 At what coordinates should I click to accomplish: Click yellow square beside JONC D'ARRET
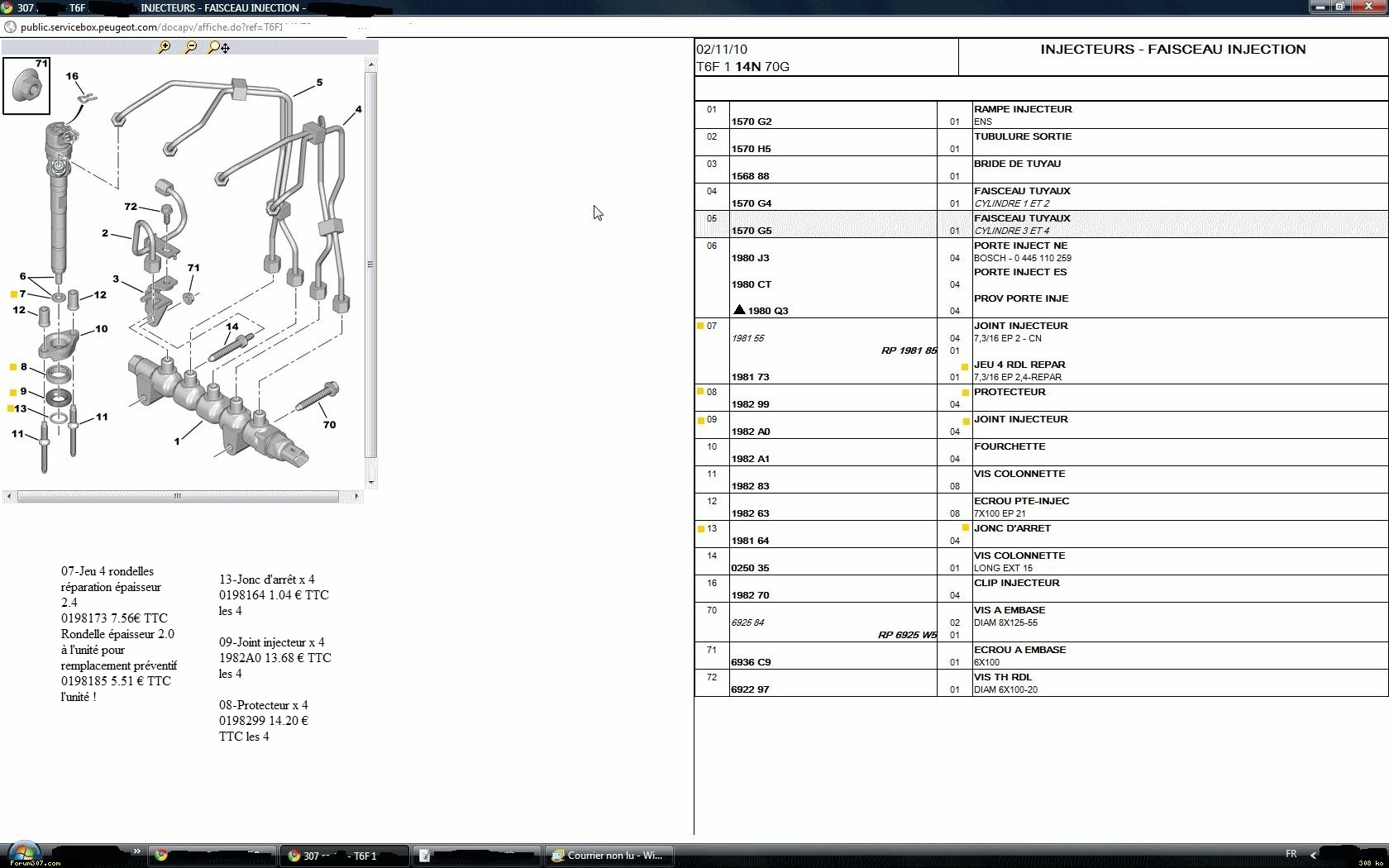point(966,528)
